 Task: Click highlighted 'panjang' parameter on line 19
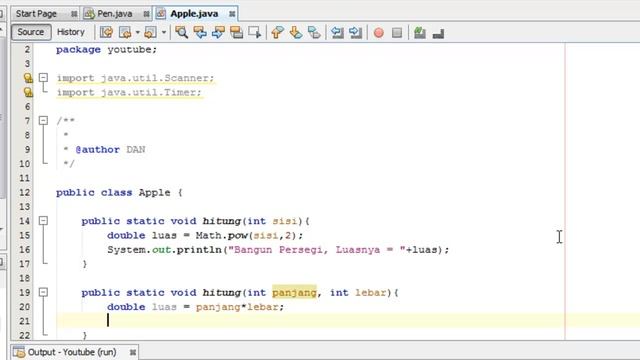click(x=294, y=292)
